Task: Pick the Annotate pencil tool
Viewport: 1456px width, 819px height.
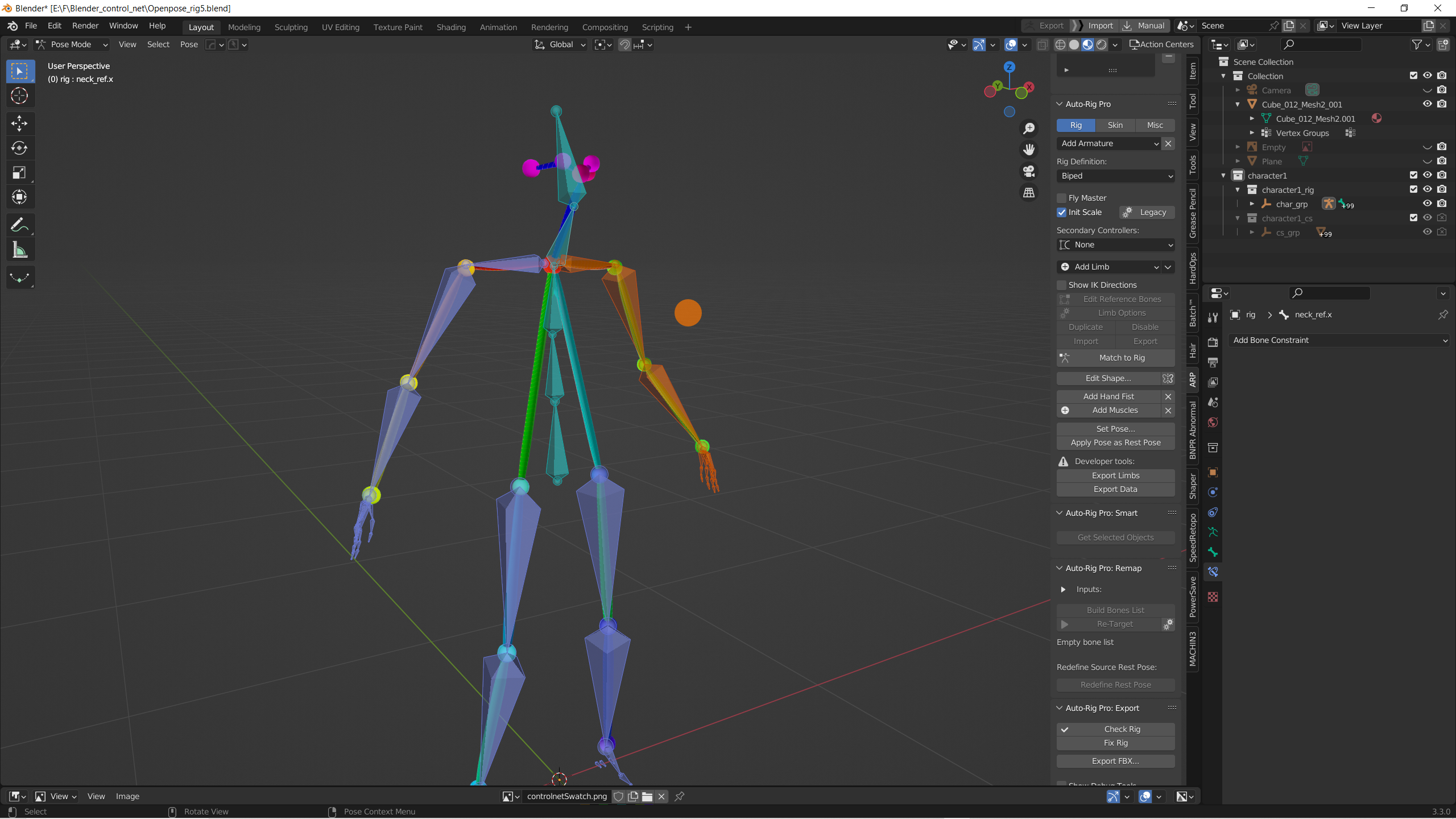Action: (x=19, y=225)
